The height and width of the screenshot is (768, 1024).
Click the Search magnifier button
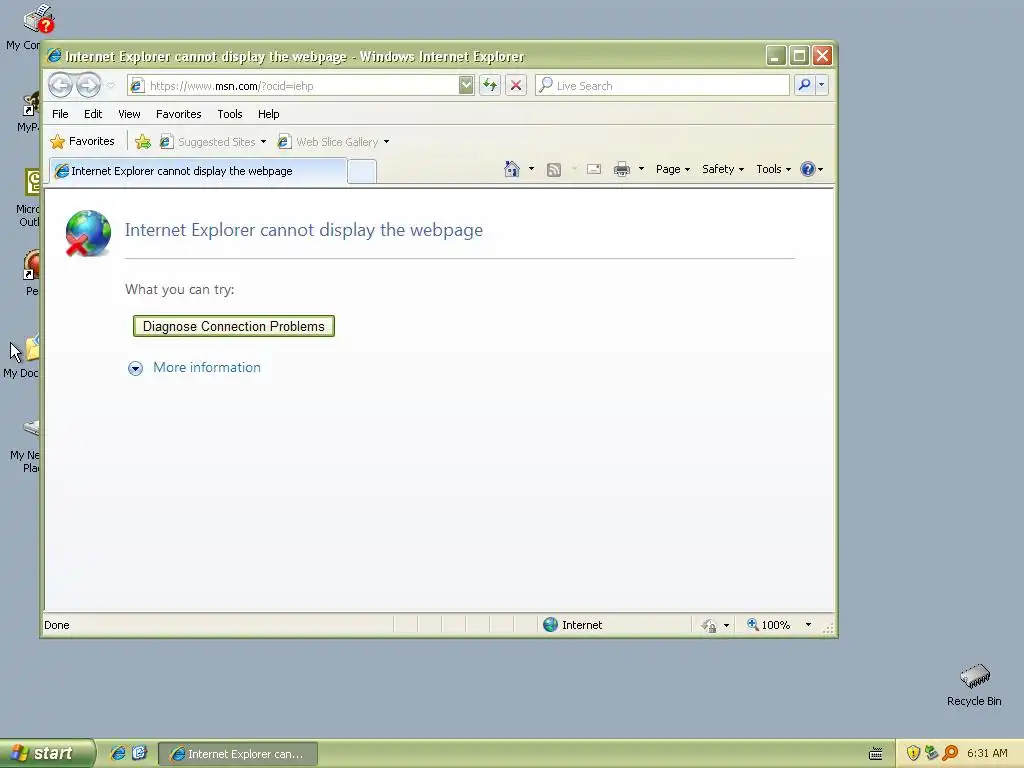pos(805,85)
